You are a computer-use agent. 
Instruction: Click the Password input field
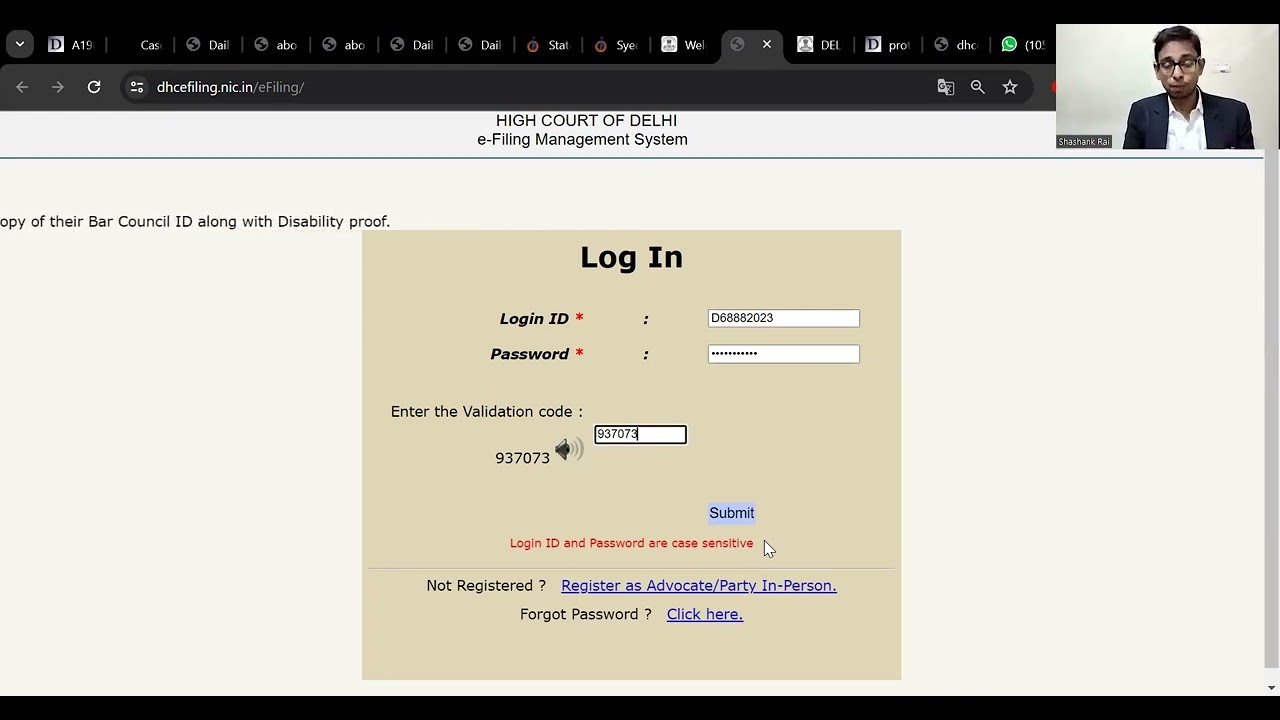[783, 354]
